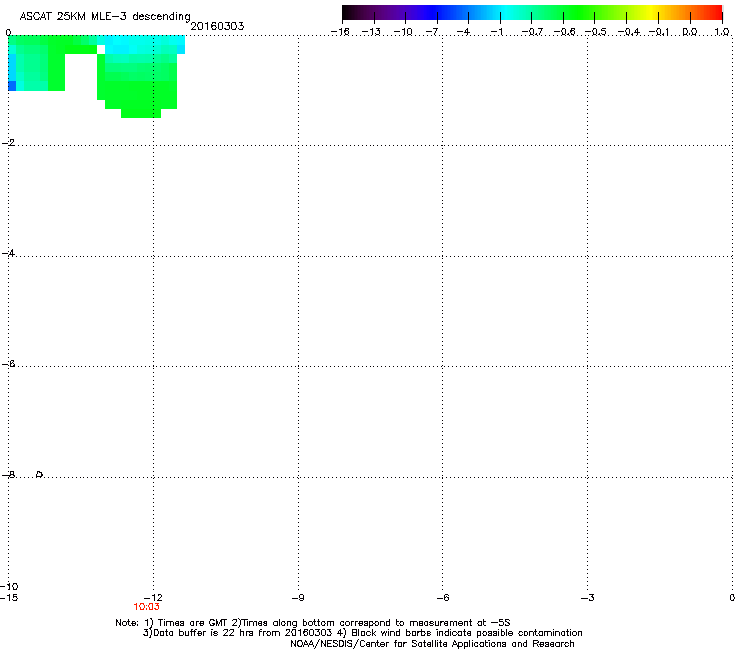This screenshot has height=650, width=740.
Task: Click the white gap cell inside the cyan swath row
Action: [101, 49]
